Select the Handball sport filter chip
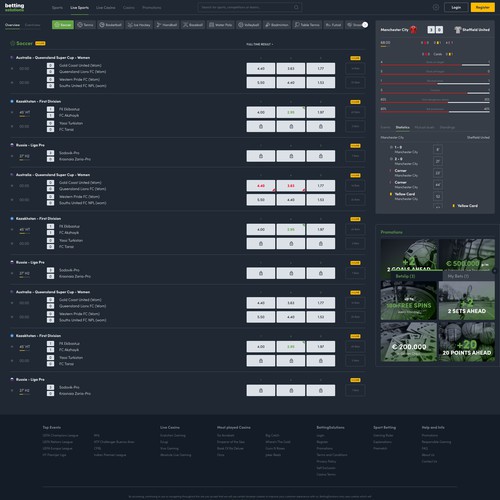The image size is (500, 500). [x=167, y=25]
